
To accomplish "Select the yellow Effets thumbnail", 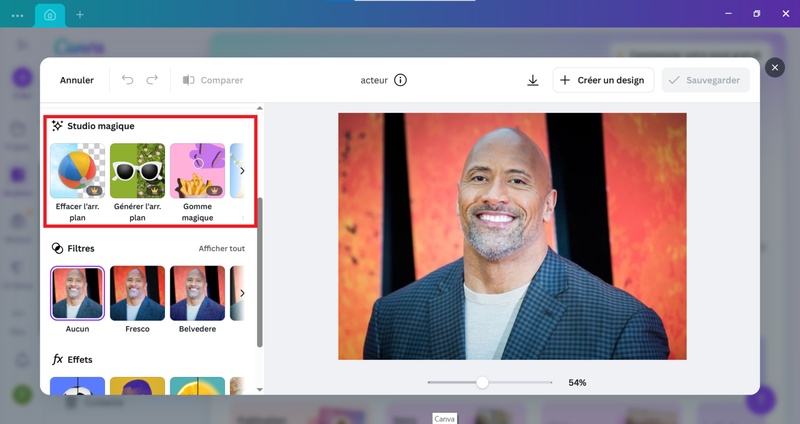I will pyautogui.click(x=137, y=386).
